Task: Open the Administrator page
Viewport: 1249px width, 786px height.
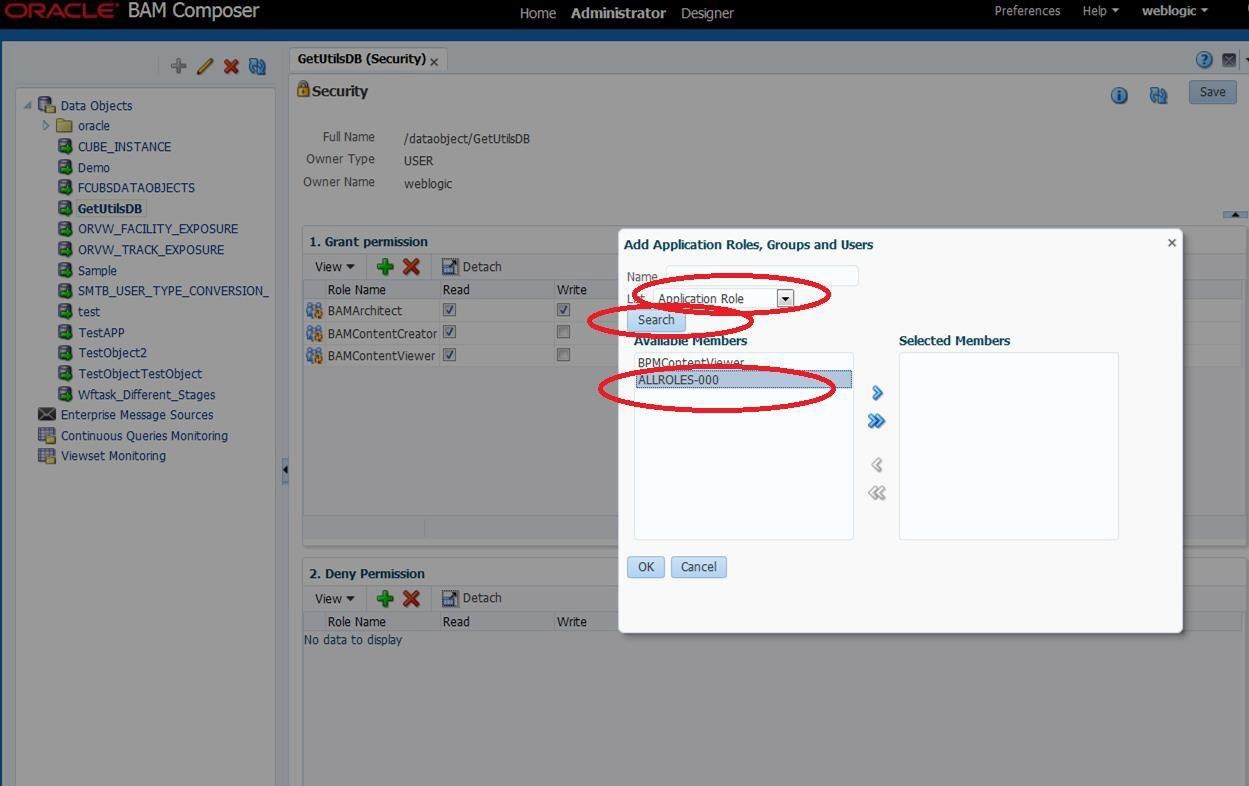Action: click(618, 13)
